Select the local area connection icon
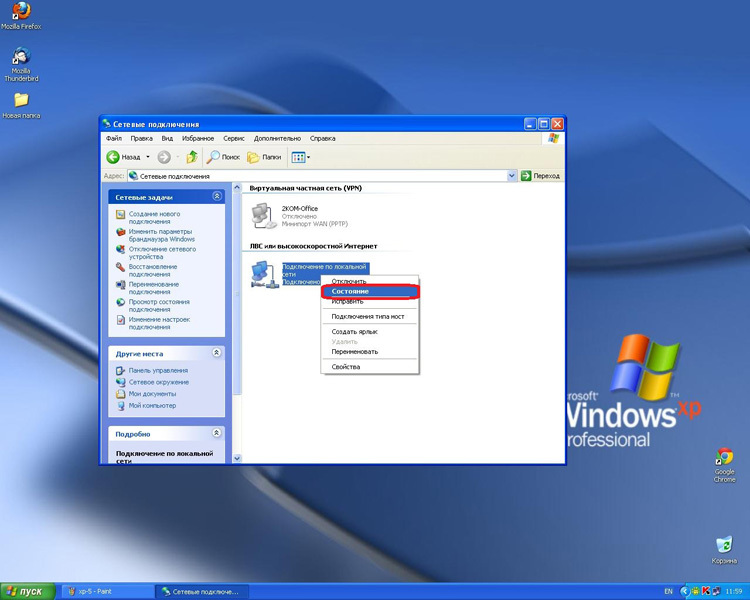 [265, 275]
